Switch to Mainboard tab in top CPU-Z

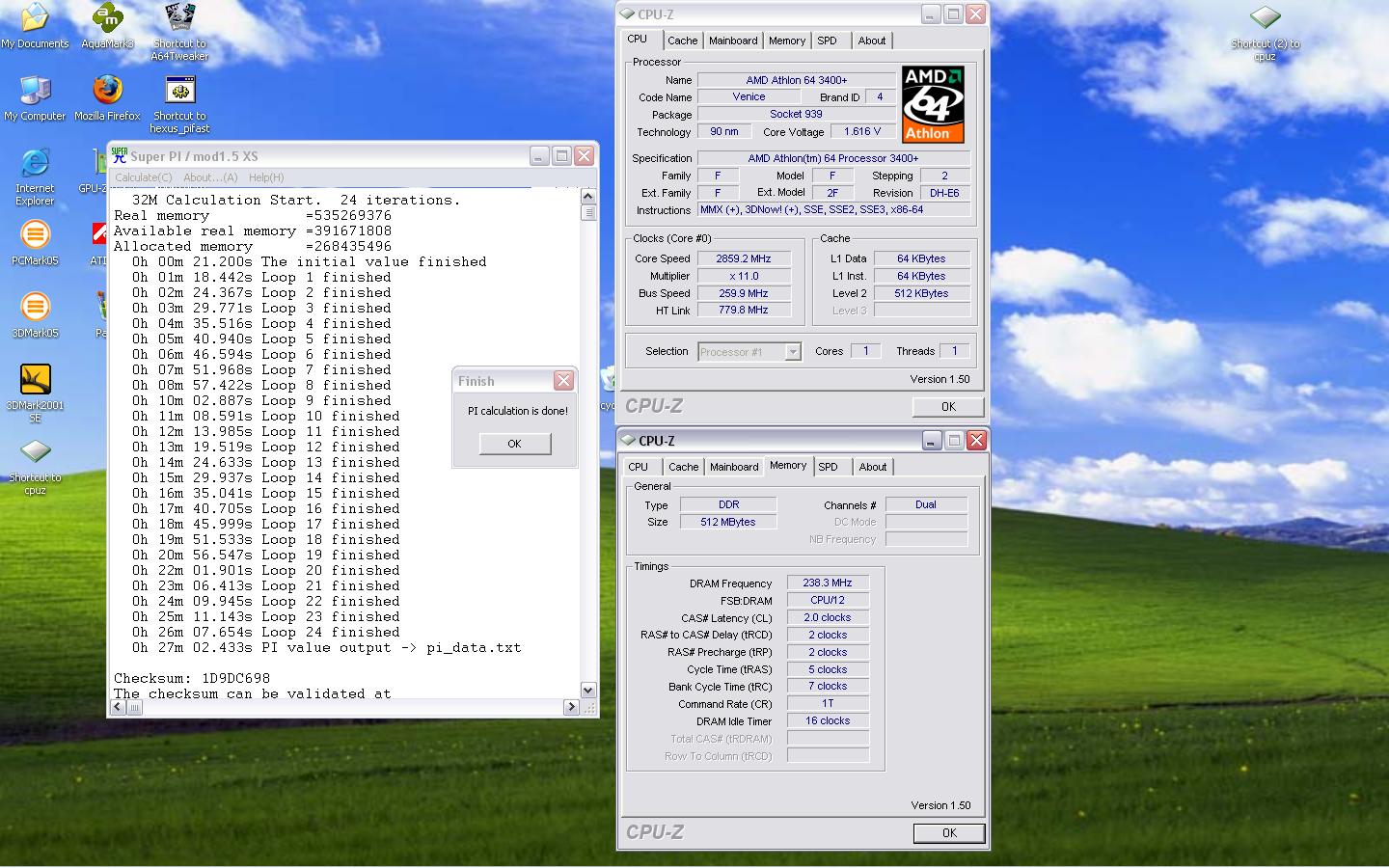pyautogui.click(x=733, y=41)
